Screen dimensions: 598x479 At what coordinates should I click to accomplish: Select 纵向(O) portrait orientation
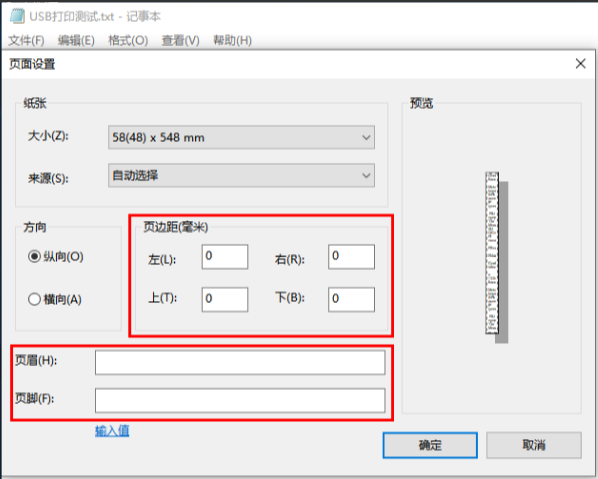[34, 257]
